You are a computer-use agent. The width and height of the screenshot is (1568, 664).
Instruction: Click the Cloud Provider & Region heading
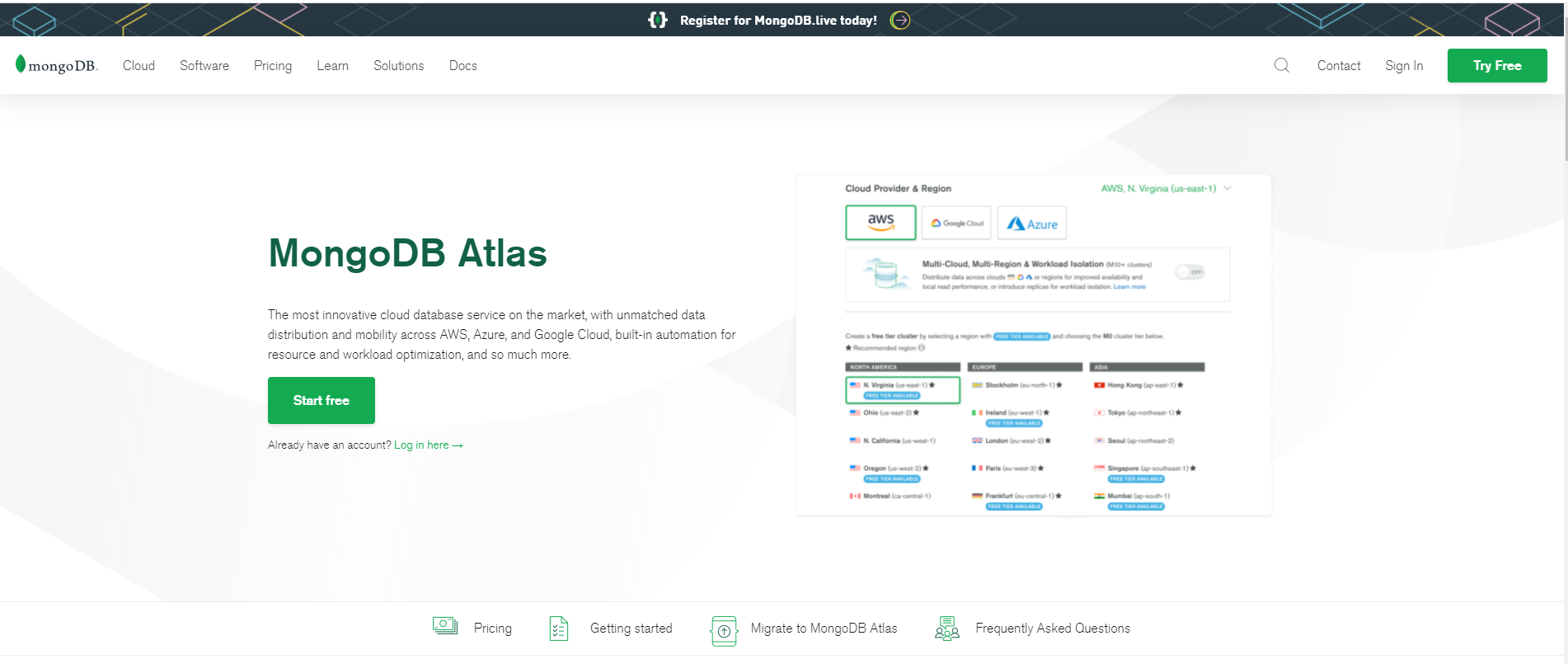[x=898, y=188]
